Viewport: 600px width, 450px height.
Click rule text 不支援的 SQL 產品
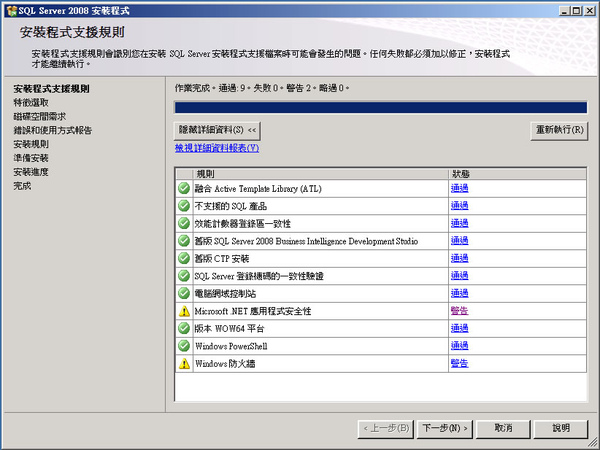pyautogui.click(x=231, y=206)
